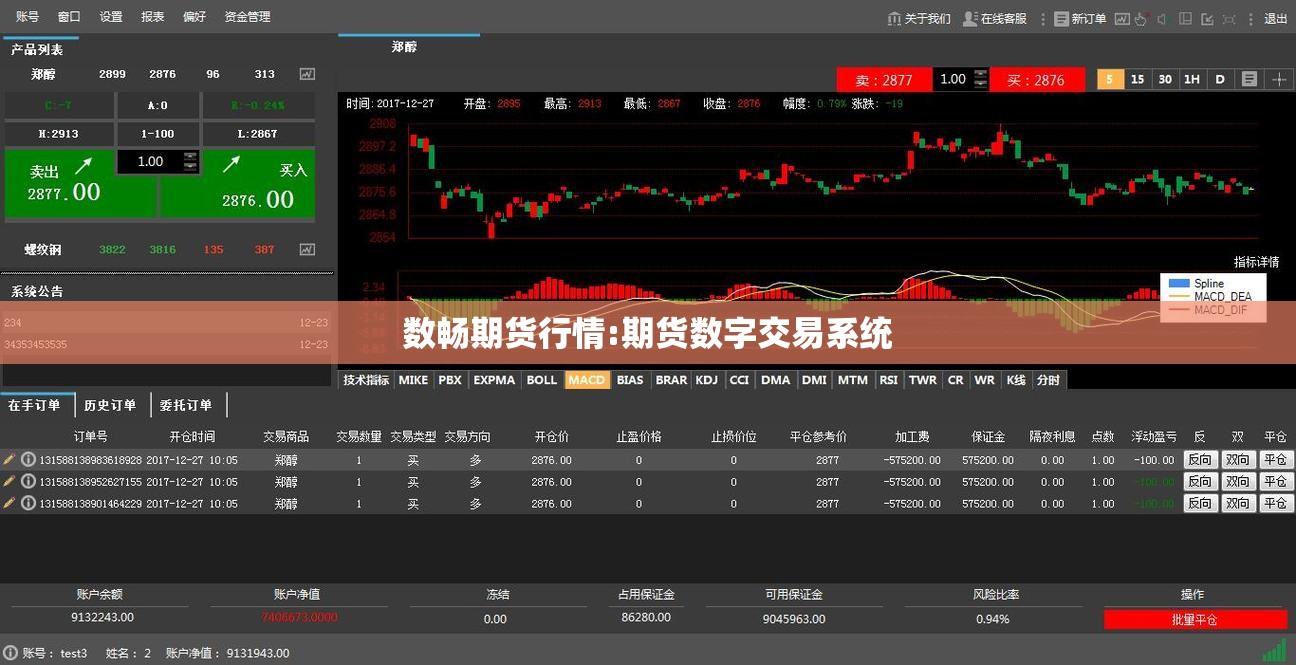Click 双向 on the second order row
This screenshot has height=665, width=1296.
tap(1238, 482)
